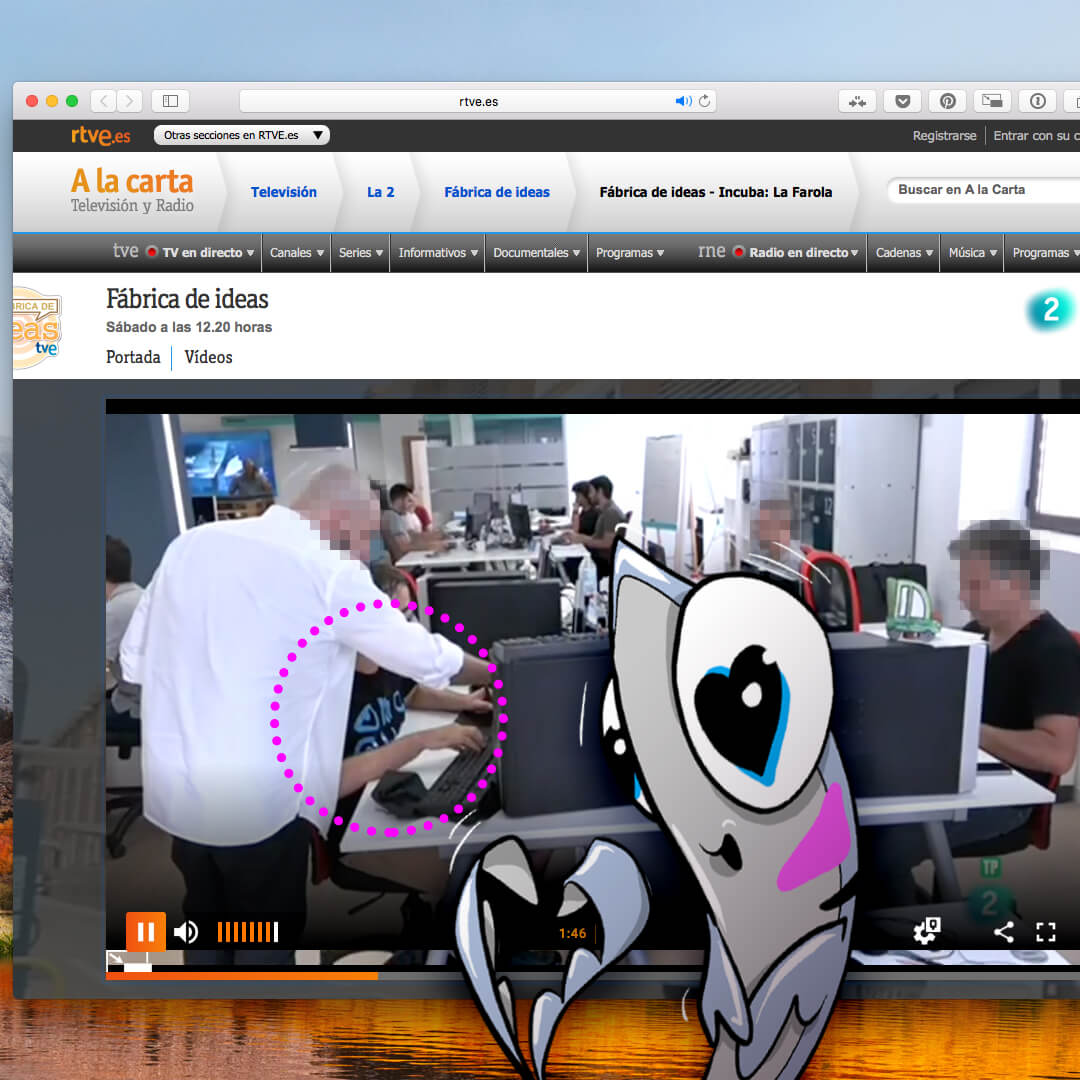The image size is (1080, 1080).
Task: Mute the video player volume
Action: [186, 932]
